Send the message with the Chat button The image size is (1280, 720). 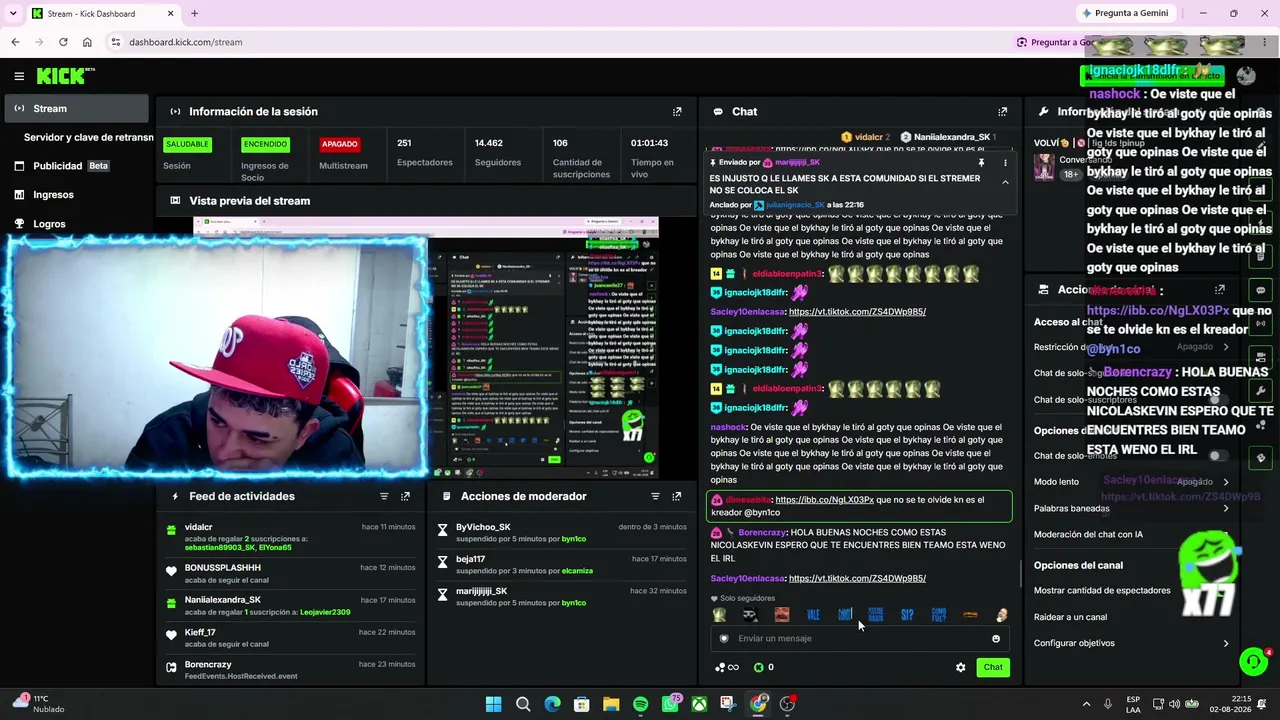[993, 667]
